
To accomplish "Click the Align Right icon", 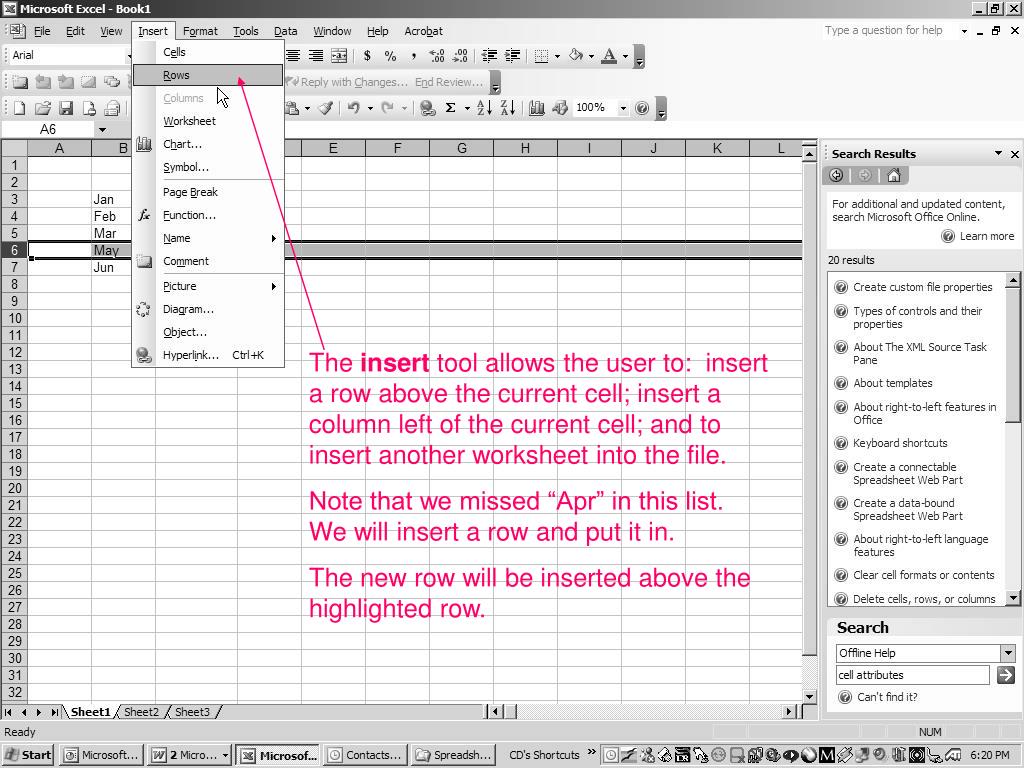I will (316, 56).
